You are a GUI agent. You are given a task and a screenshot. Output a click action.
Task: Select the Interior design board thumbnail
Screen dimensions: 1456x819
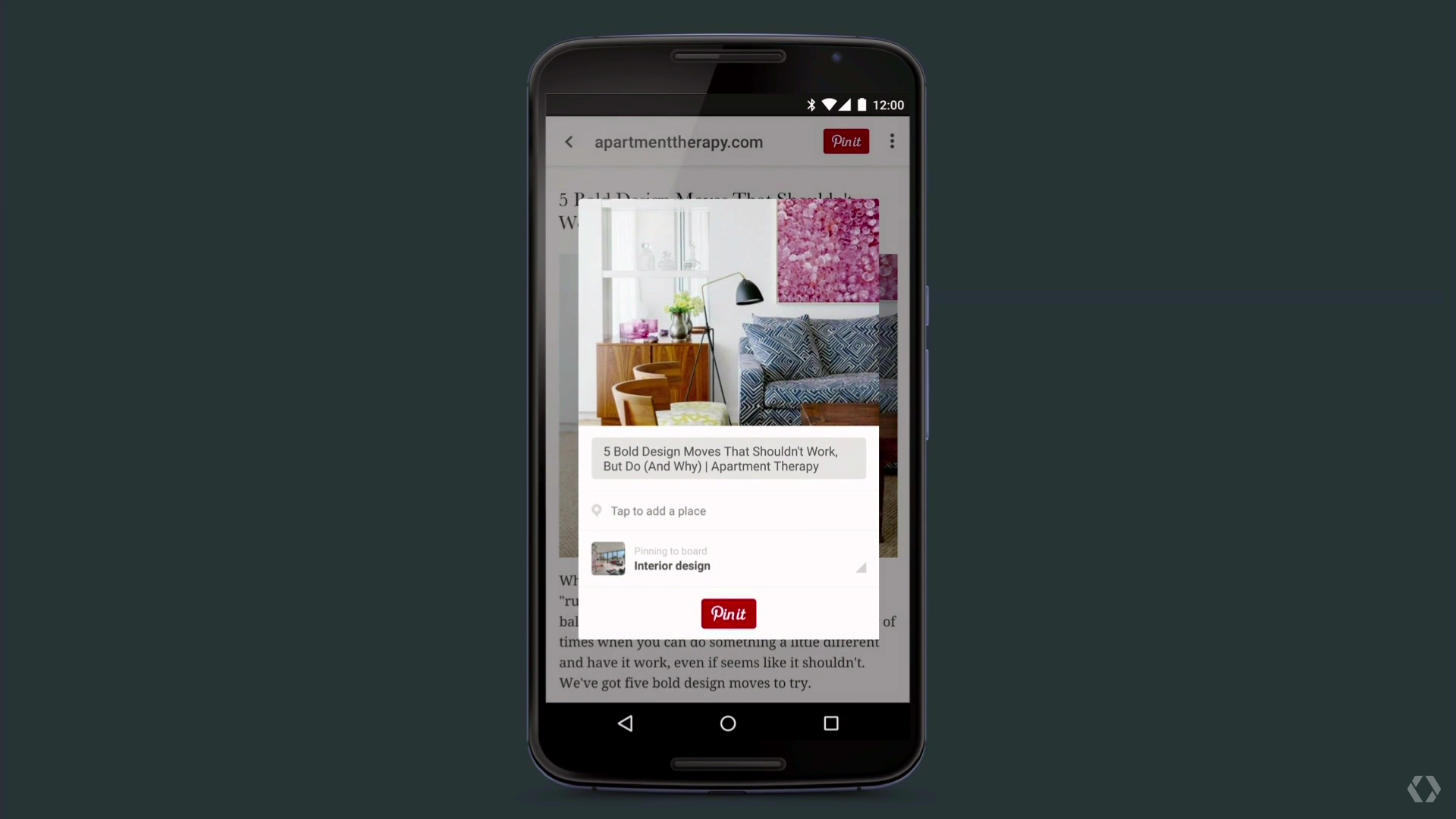(x=608, y=558)
